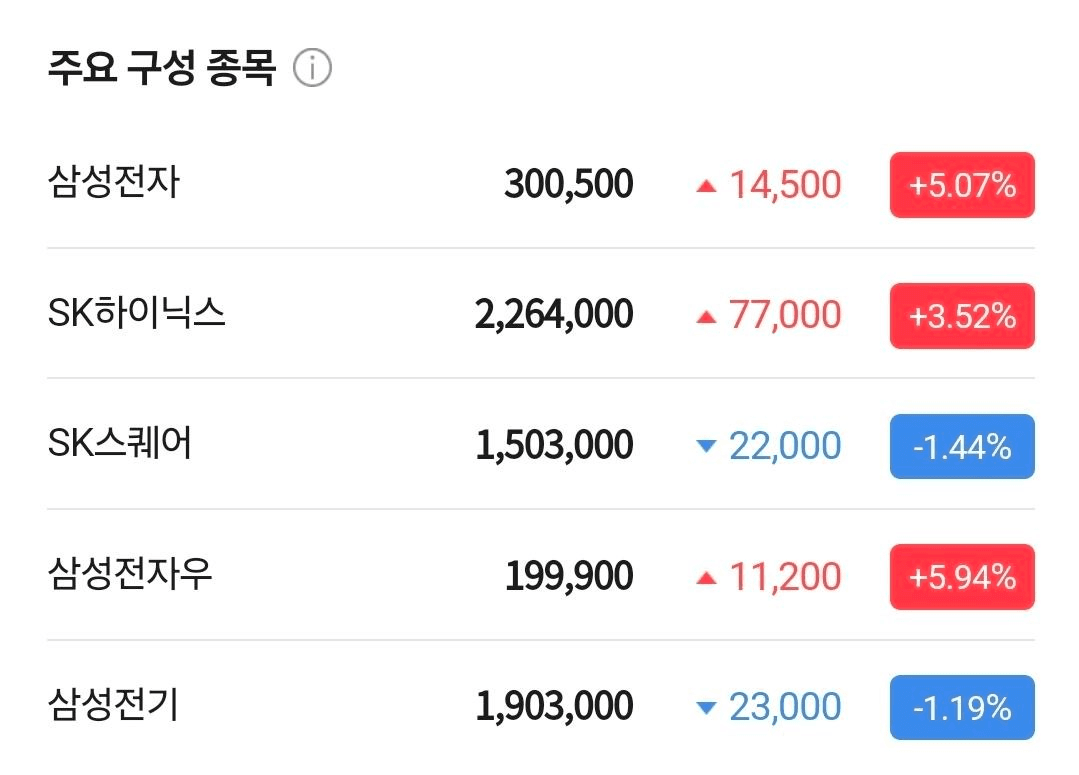Open the 삼성전자 stock name

click(114, 182)
